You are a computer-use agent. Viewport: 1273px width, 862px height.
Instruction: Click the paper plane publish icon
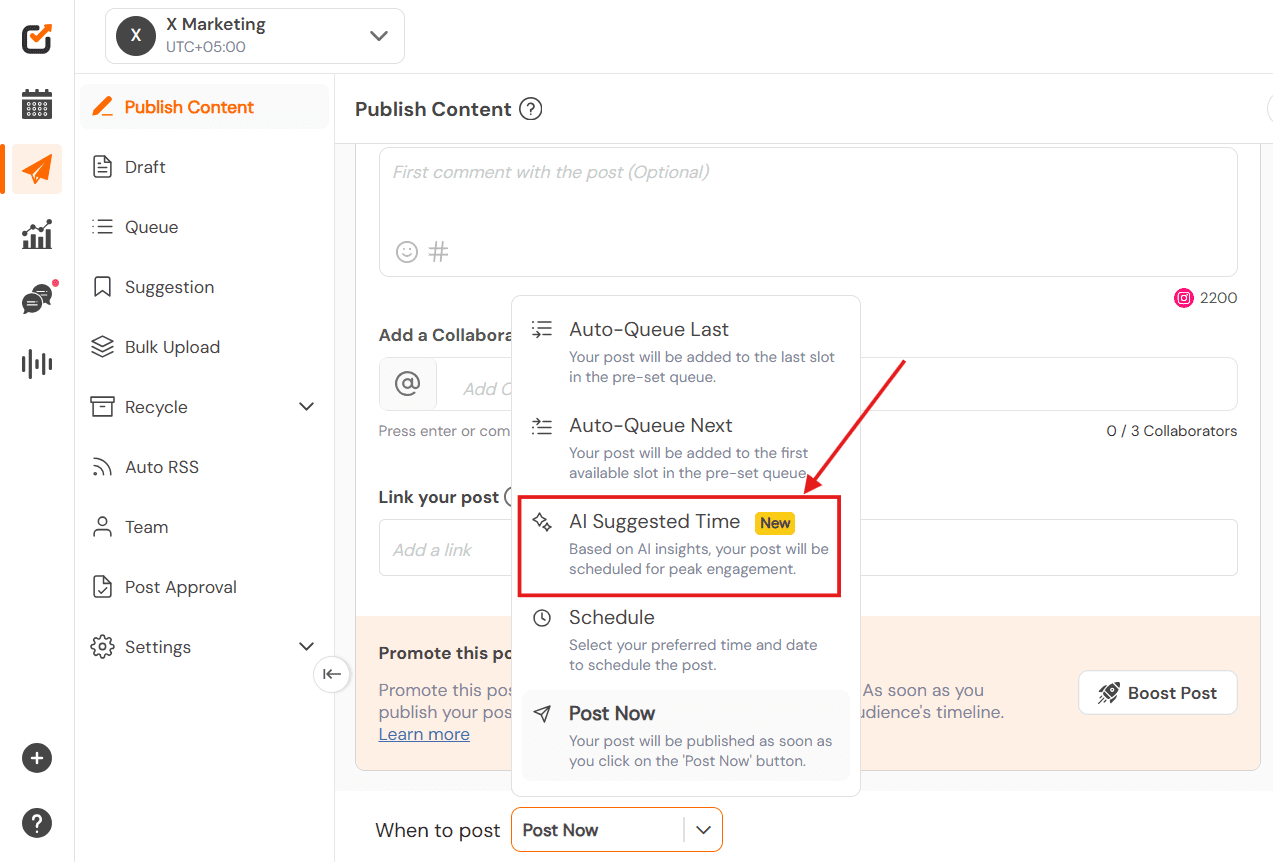[x=37, y=169]
